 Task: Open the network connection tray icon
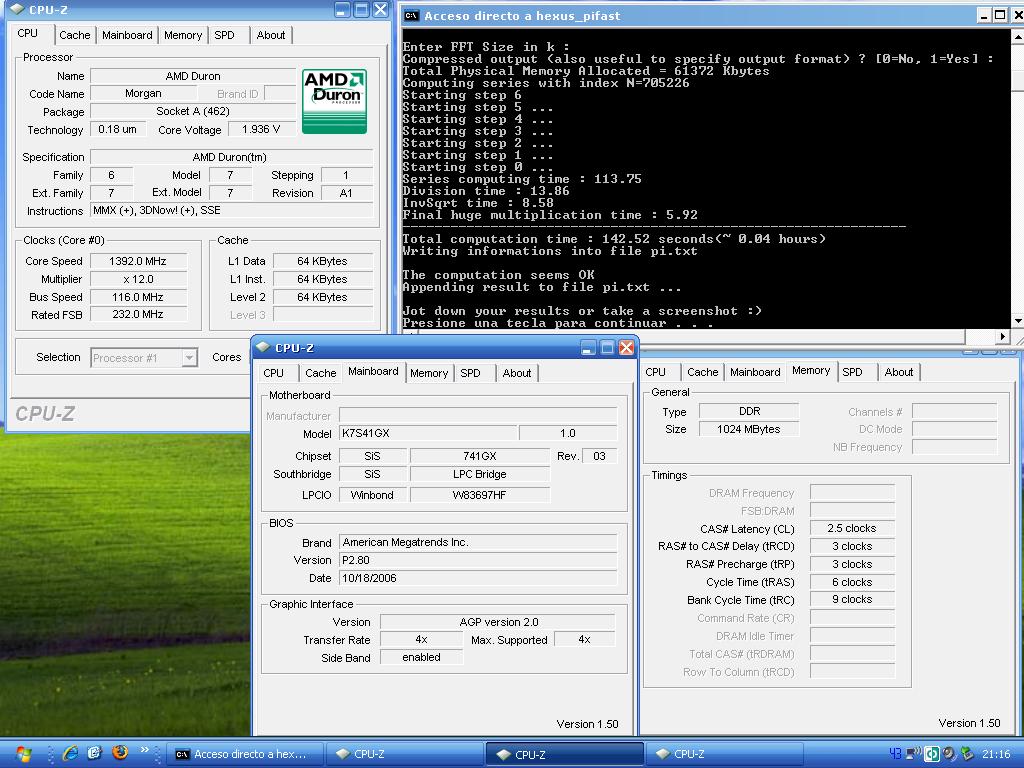[913, 754]
